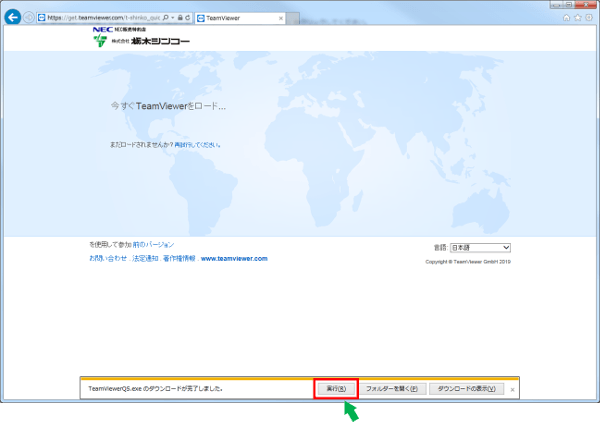This screenshot has width=600, height=422.
Task: Open favorites with the star icon
Action: pos(578,18)
